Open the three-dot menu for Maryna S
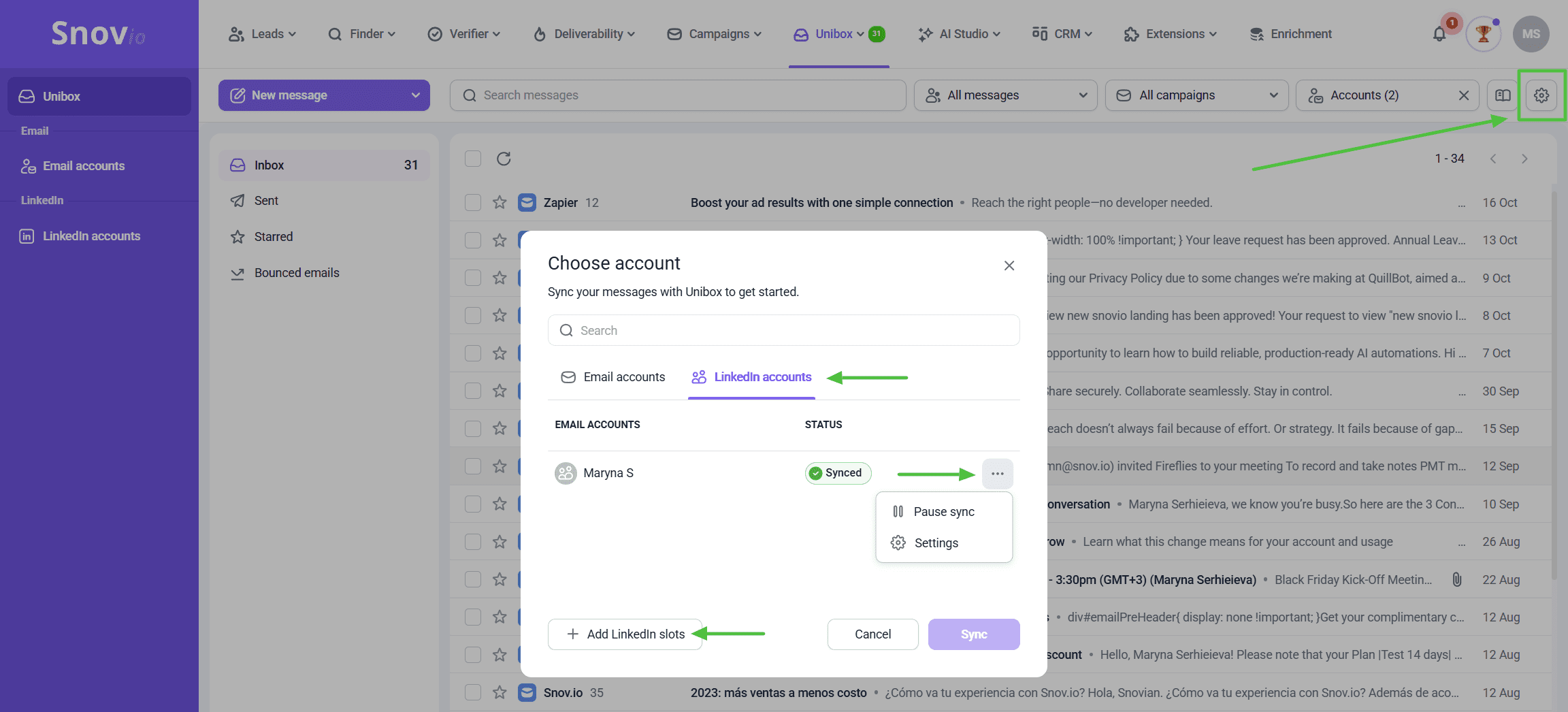Image resolution: width=1568 pixels, height=712 pixels. coord(997,473)
